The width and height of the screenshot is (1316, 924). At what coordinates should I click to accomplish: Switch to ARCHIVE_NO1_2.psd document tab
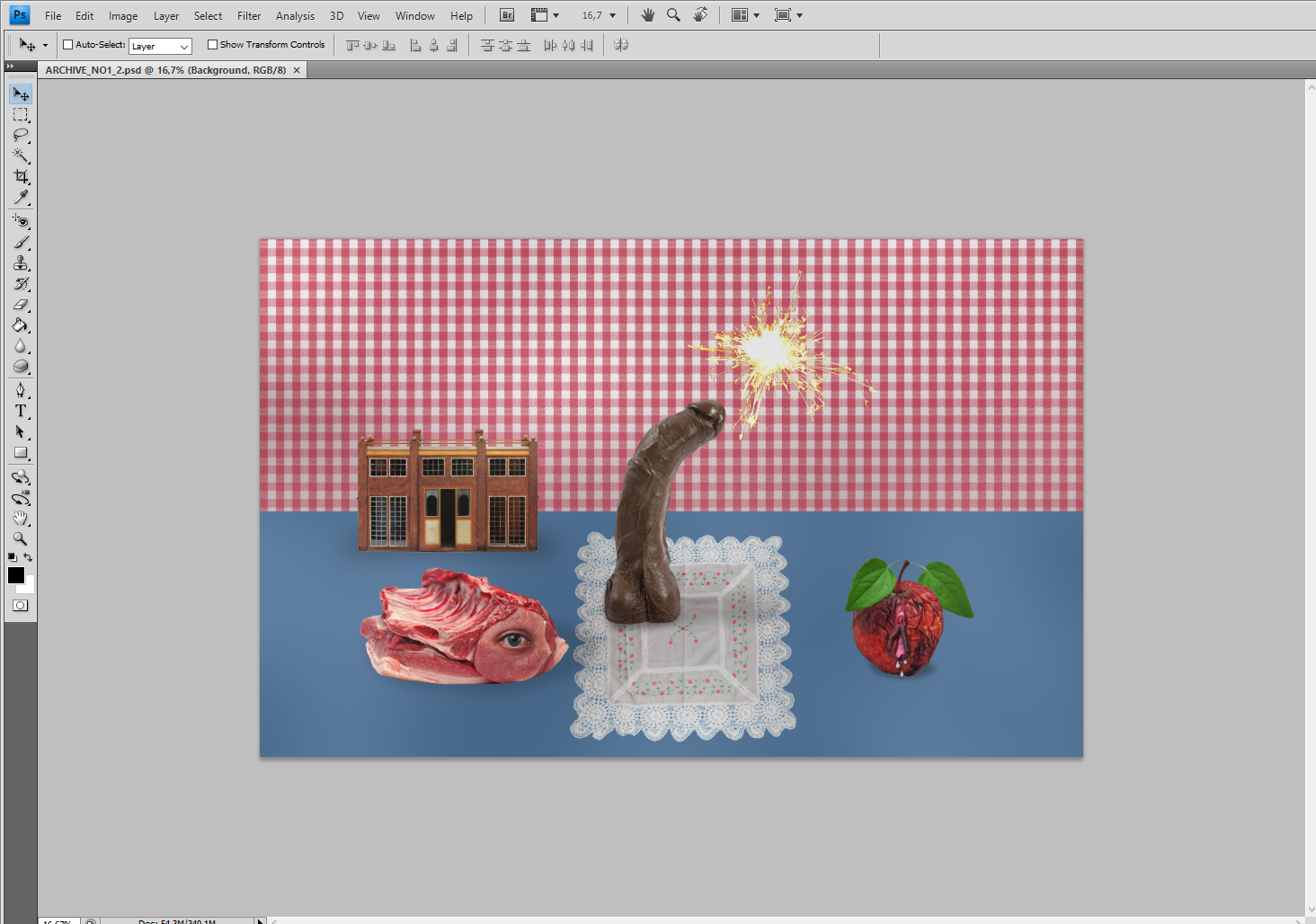(x=165, y=70)
